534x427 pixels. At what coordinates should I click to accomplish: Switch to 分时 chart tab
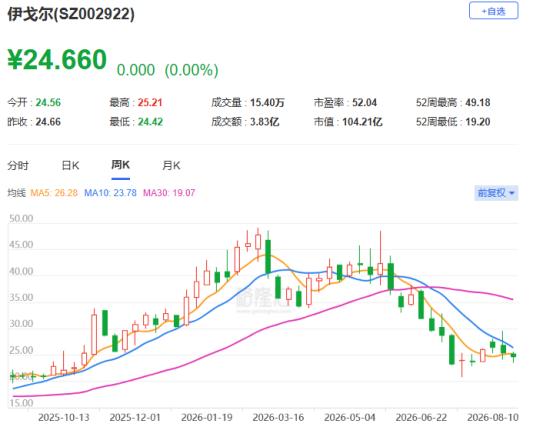point(18,165)
